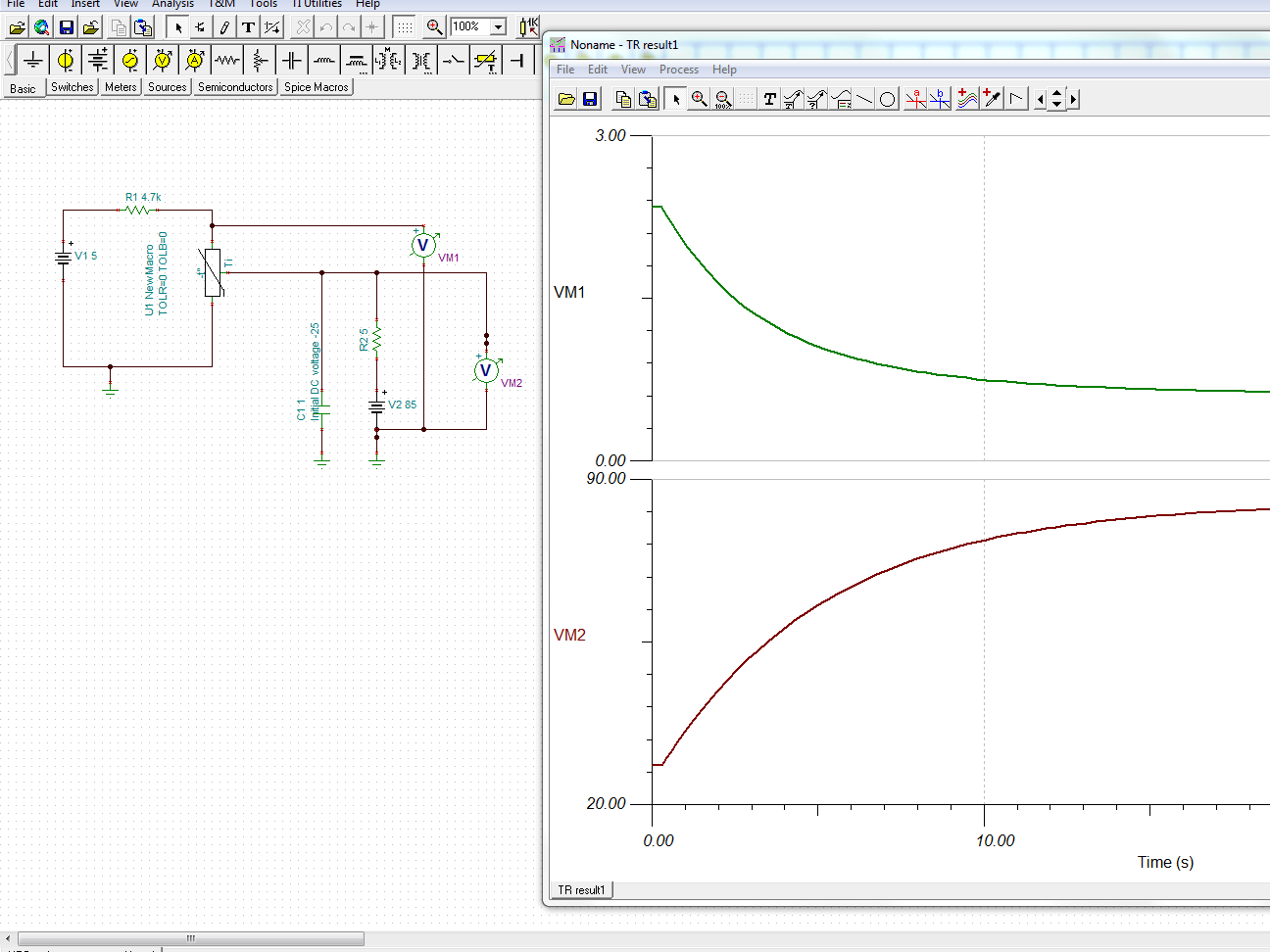The width and height of the screenshot is (1270, 952).
Task: Select the Battery component icon
Action: click(x=97, y=60)
